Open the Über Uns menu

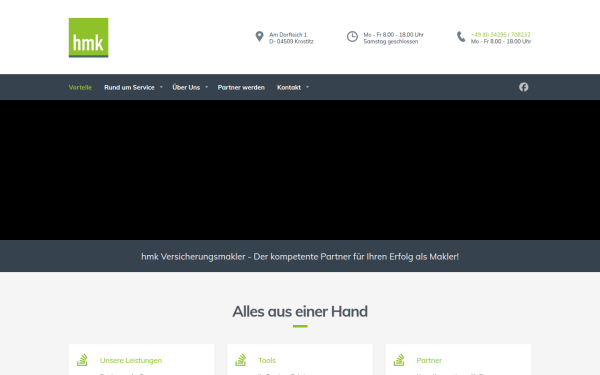[186, 88]
